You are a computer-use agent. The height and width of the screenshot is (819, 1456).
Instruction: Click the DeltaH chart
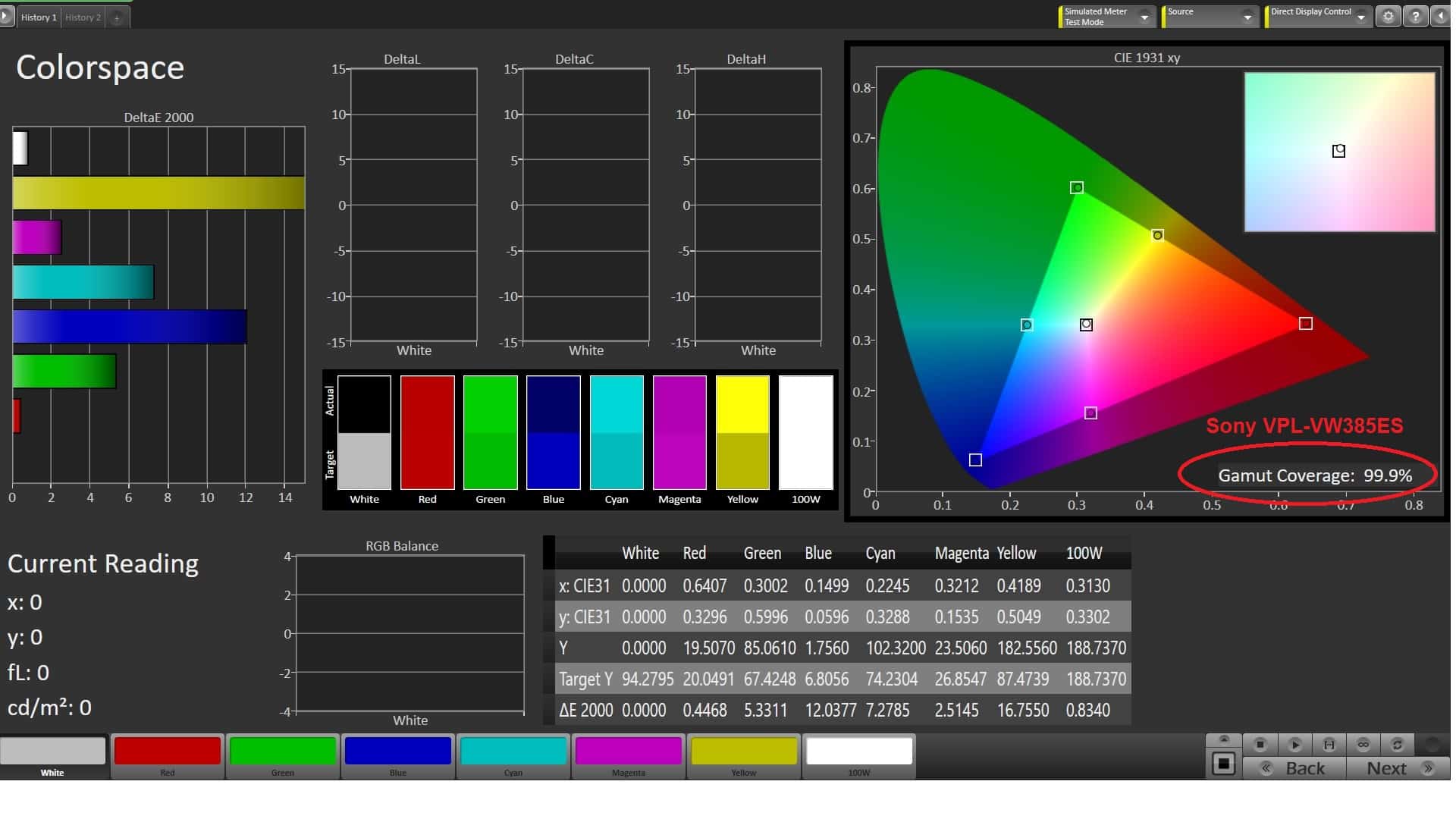coord(758,206)
